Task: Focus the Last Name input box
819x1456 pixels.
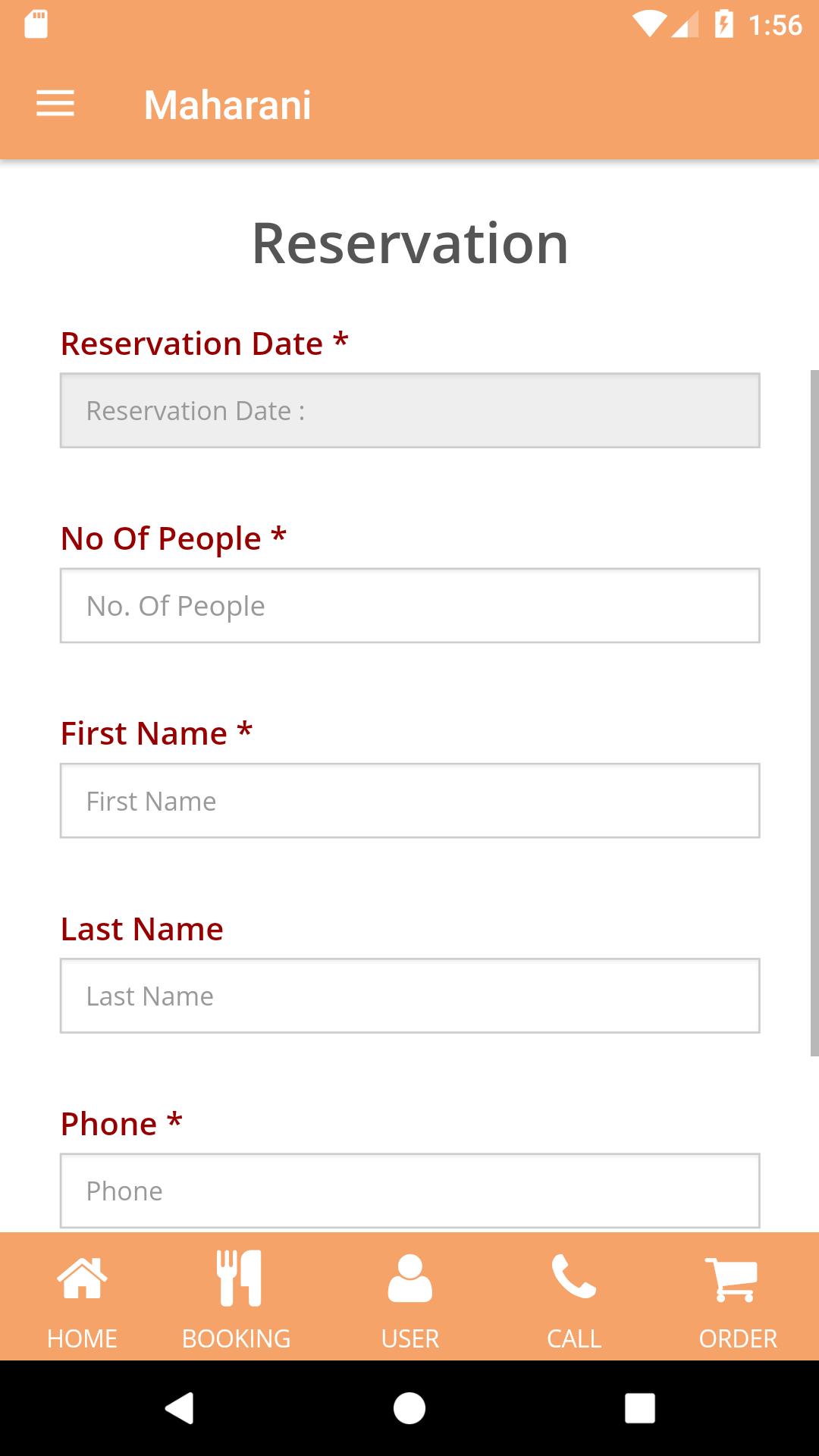Action: 410,996
